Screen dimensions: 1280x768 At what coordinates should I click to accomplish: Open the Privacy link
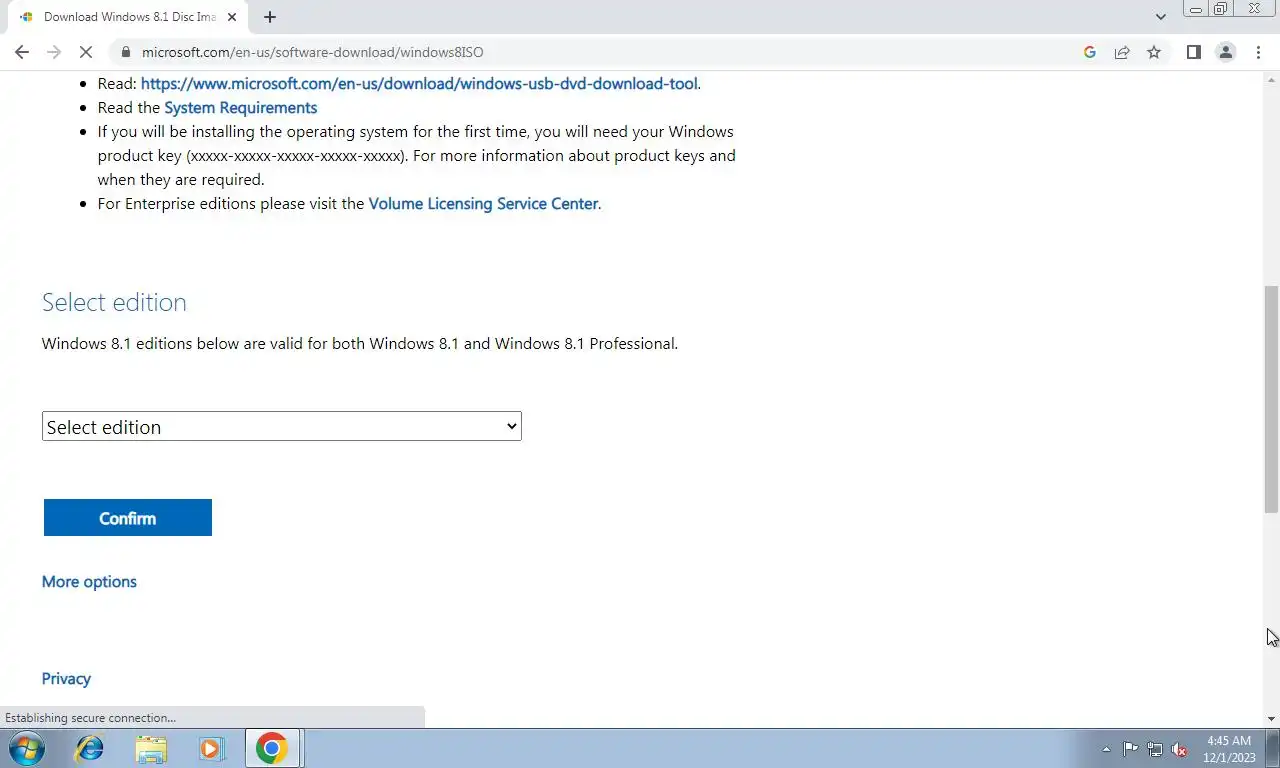(66, 679)
